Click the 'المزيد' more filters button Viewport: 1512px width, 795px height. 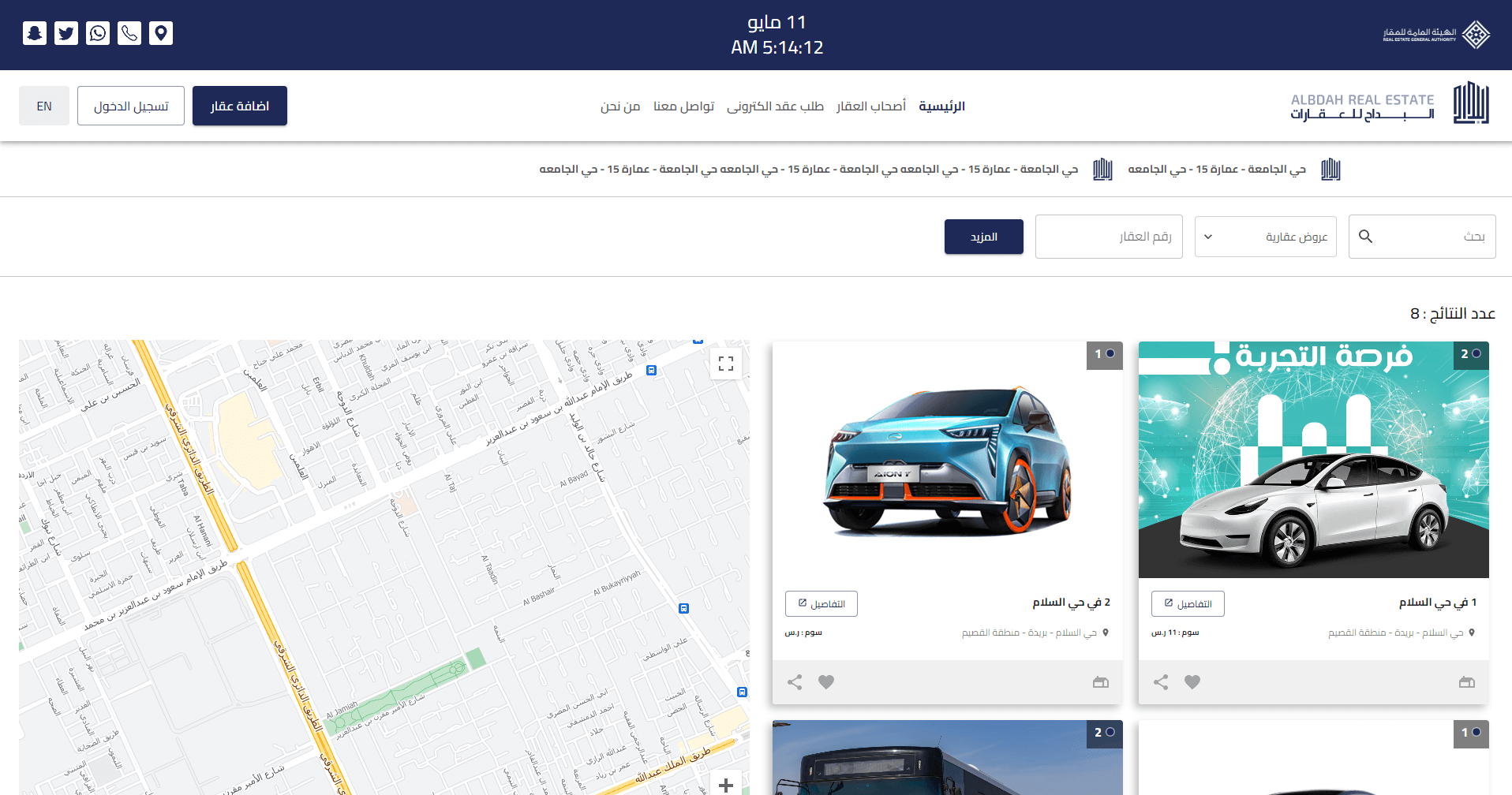(983, 237)
